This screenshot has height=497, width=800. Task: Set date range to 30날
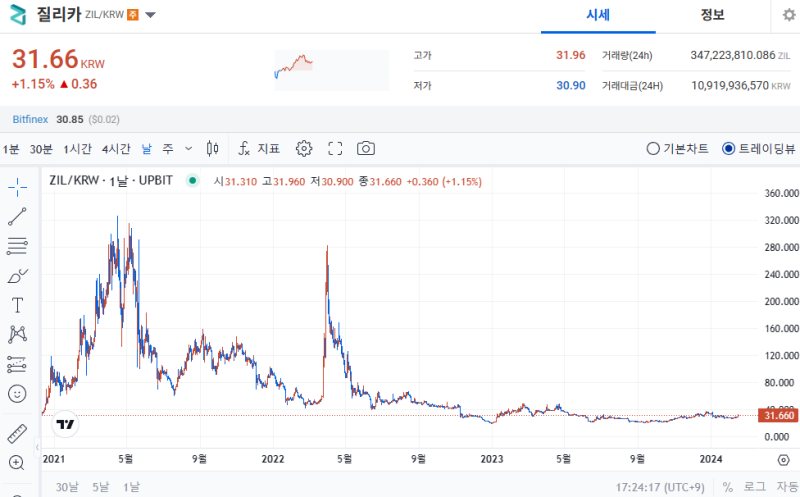point(67,487)
